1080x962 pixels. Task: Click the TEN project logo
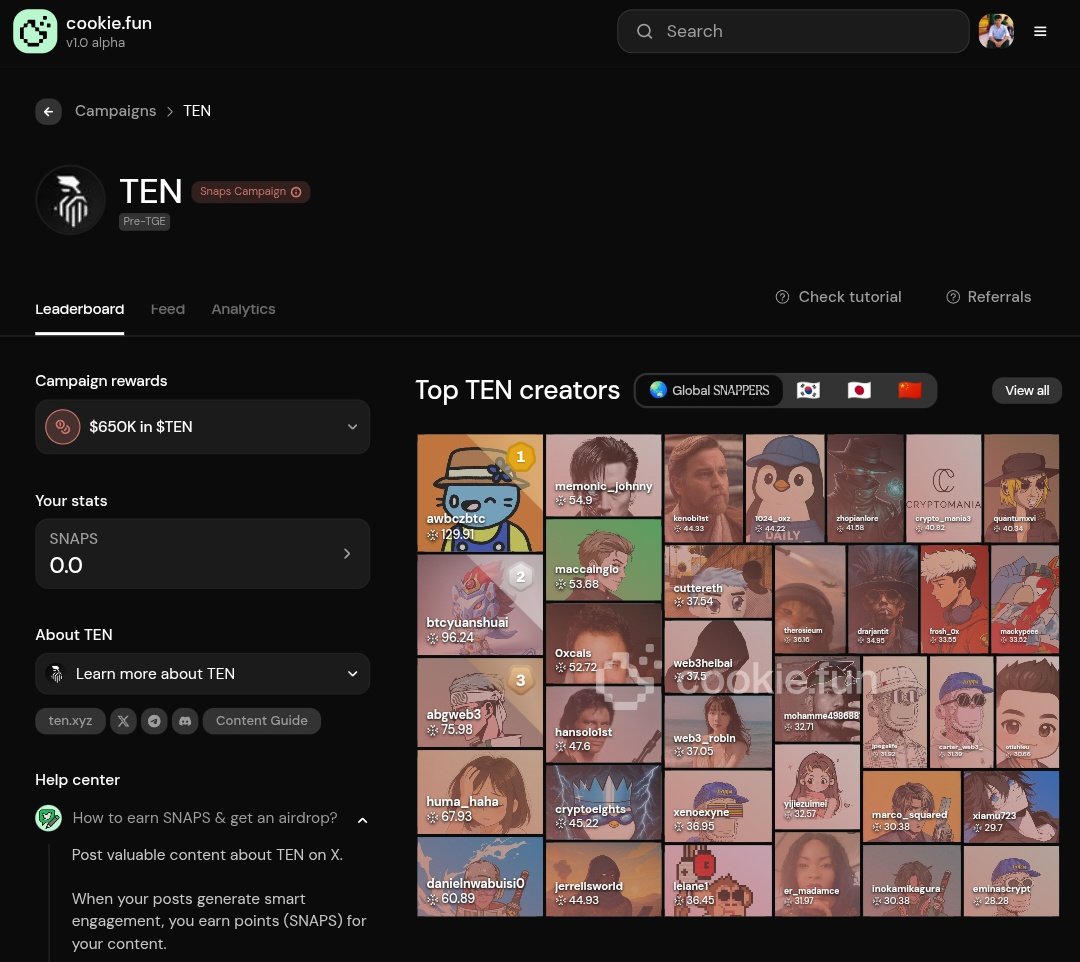pyautogui.click(x=70, y=200)
